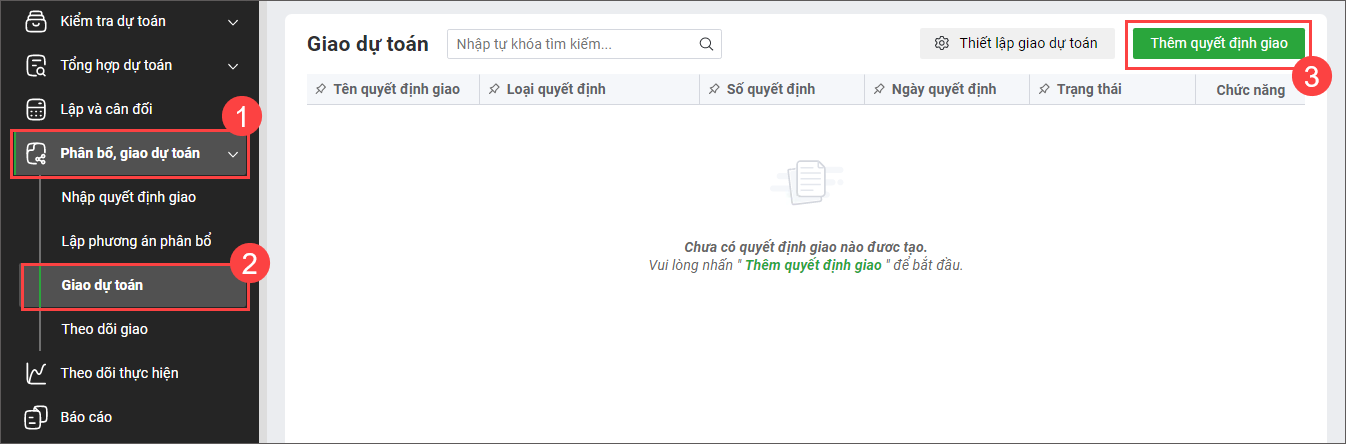Pin the Ngày quyết định column

879,90
